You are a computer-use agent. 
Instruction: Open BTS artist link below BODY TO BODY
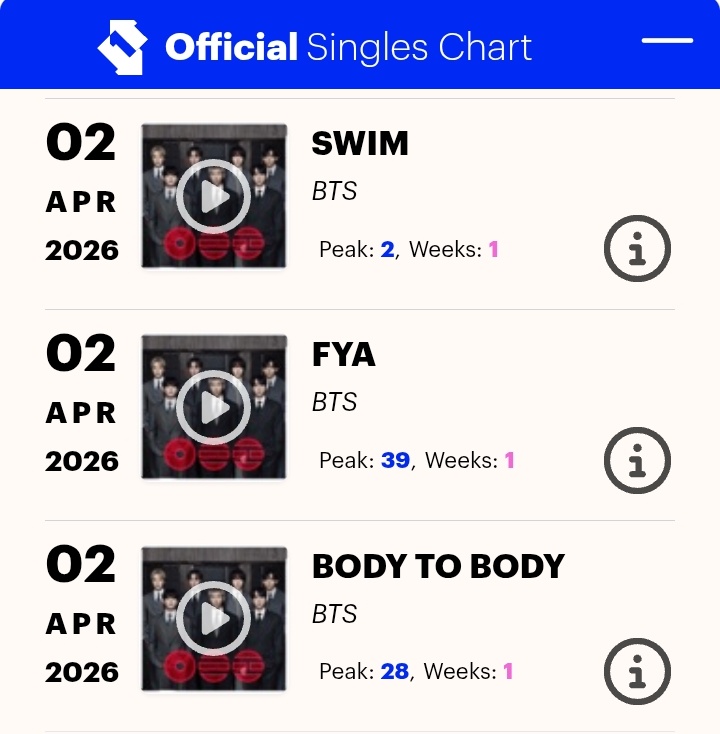334,613
